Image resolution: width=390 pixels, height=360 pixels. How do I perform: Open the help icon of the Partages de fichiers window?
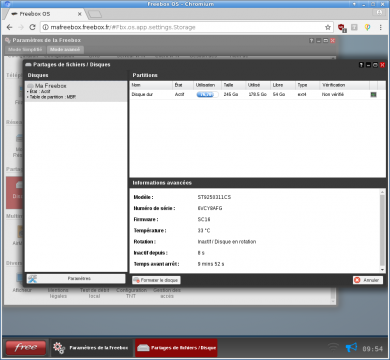361,65
